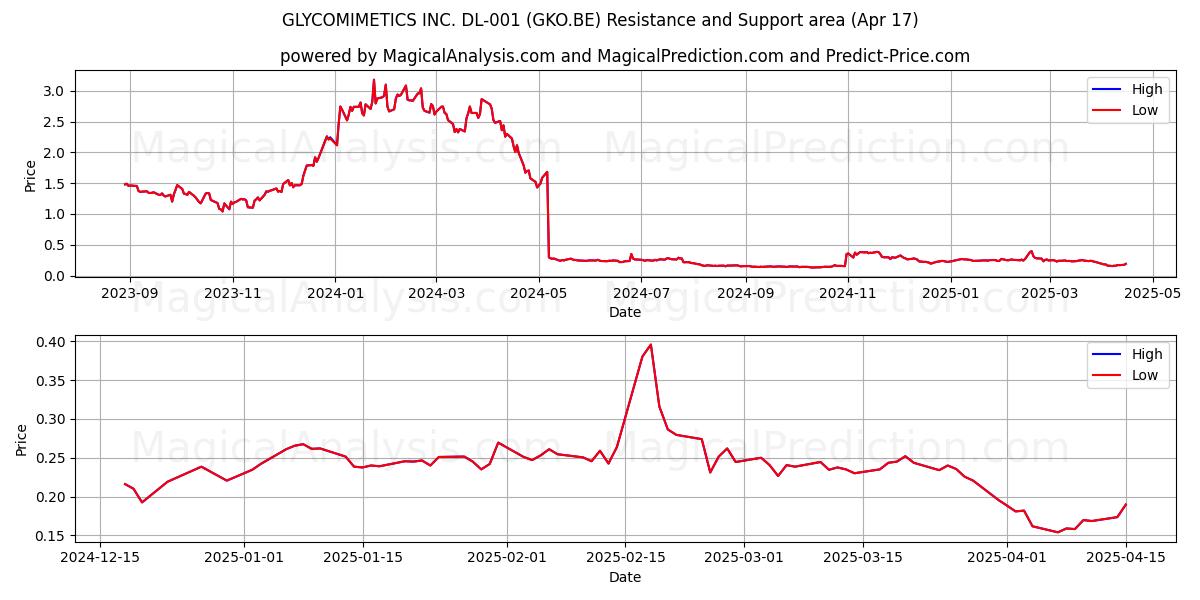This screenshot has height=600, width=1200.
Task: Click the '2023-11' x-axis label
Action: (x=233, y=293)
